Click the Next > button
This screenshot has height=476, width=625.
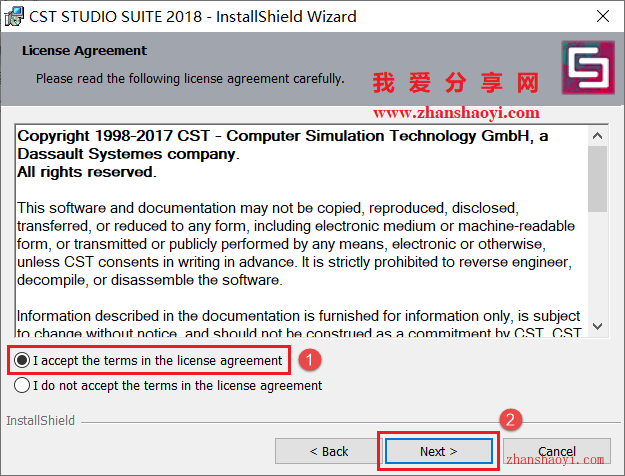click(x=438, y=451)
